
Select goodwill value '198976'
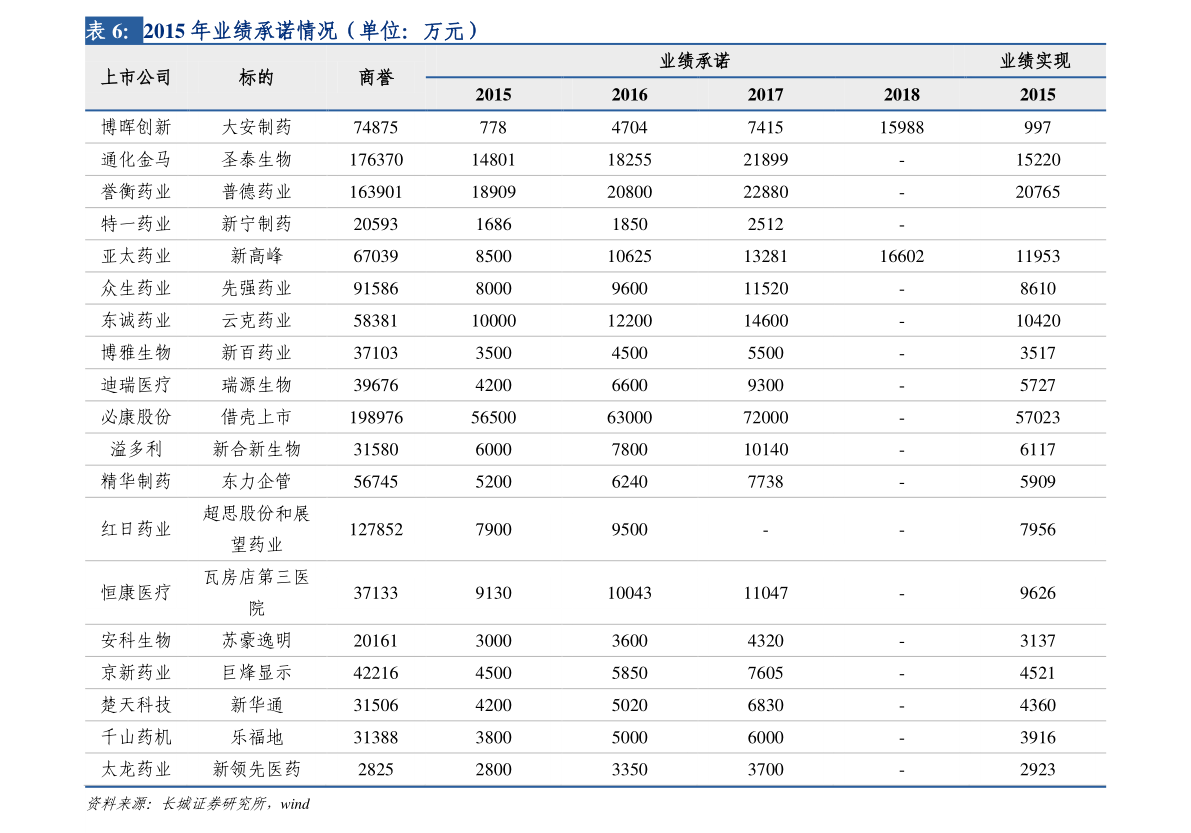click(376, 418)
